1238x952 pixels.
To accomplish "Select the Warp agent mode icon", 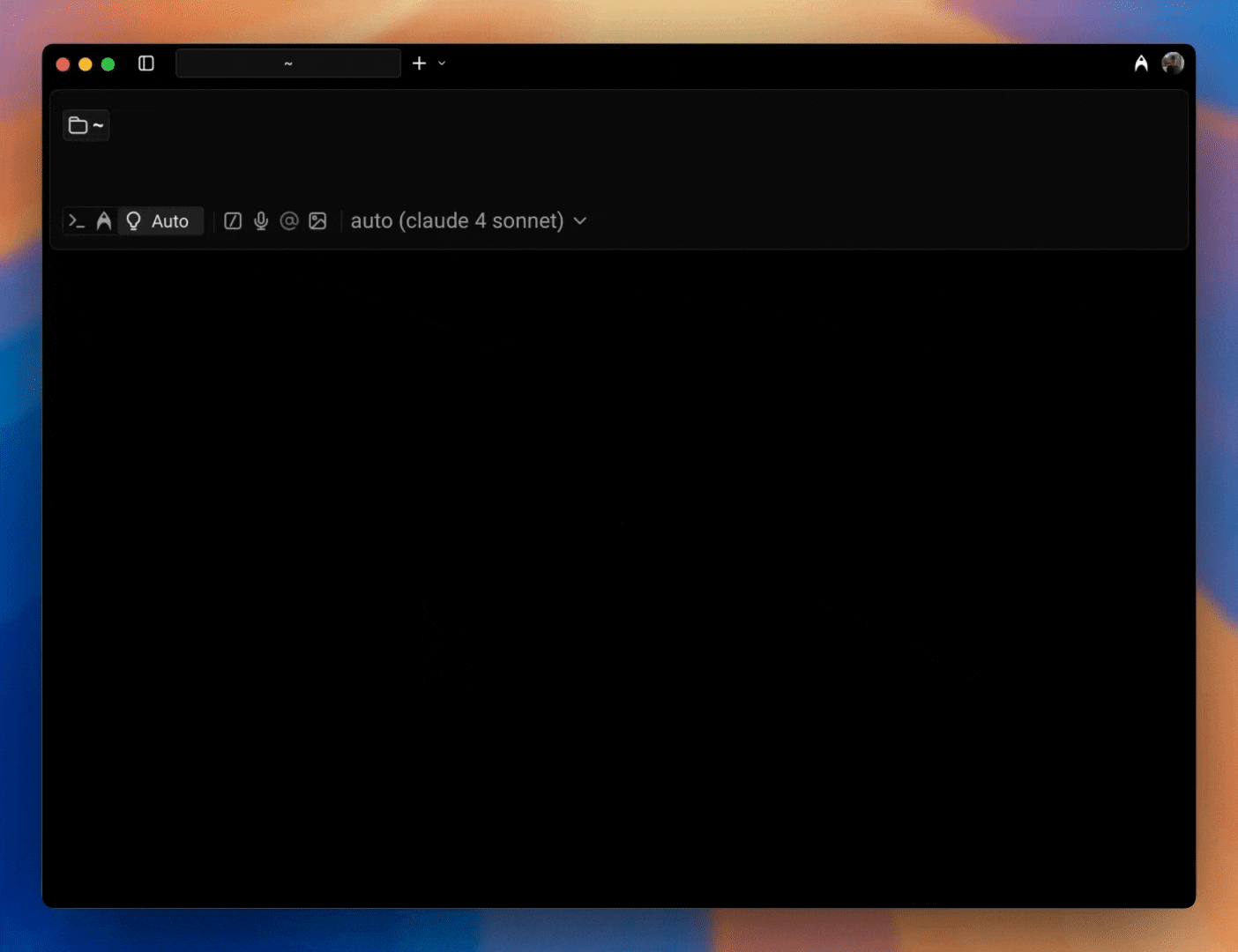I will click(104, 220).
